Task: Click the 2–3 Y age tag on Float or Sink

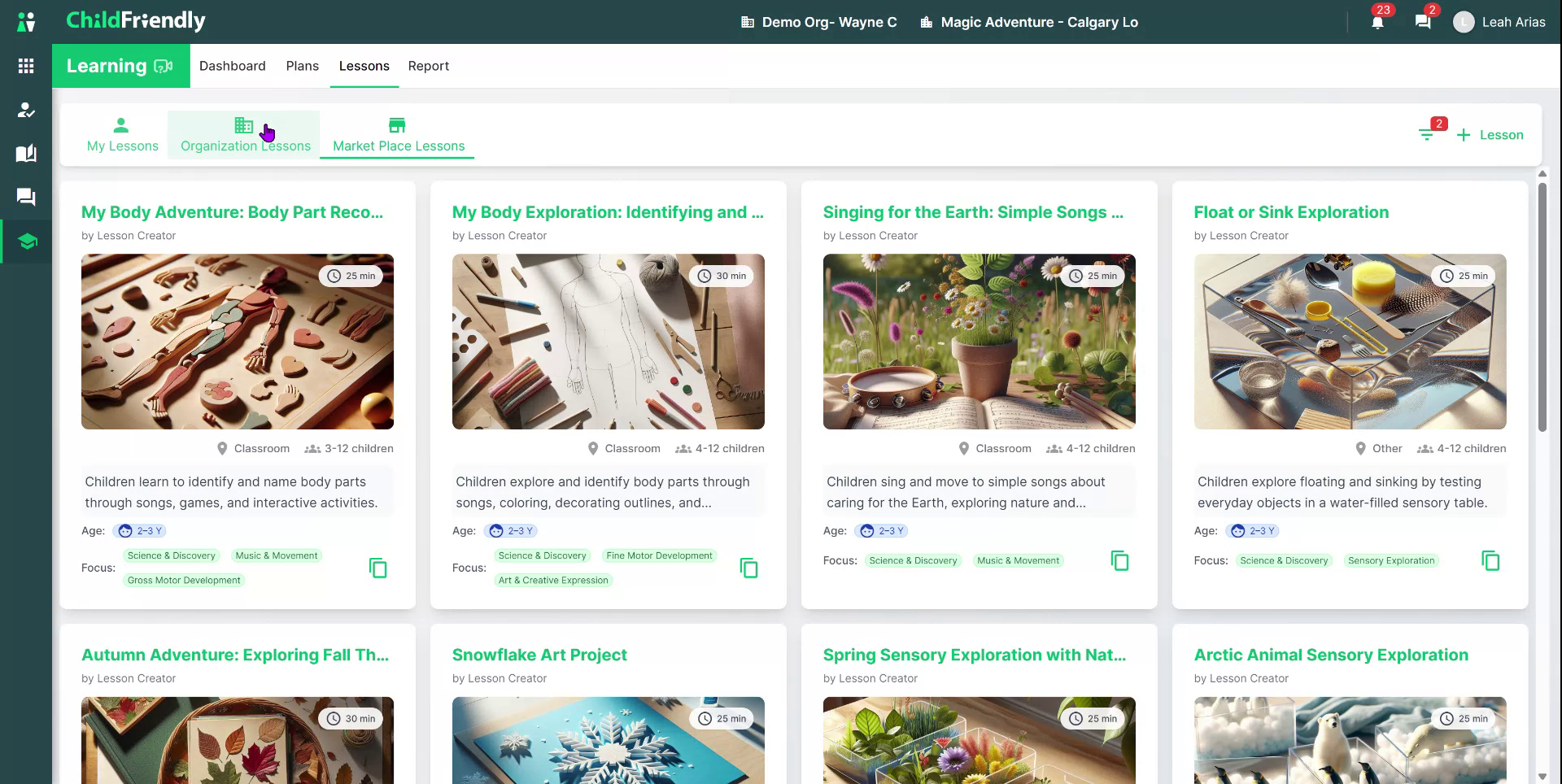Action: click(x=1253, y=531)
